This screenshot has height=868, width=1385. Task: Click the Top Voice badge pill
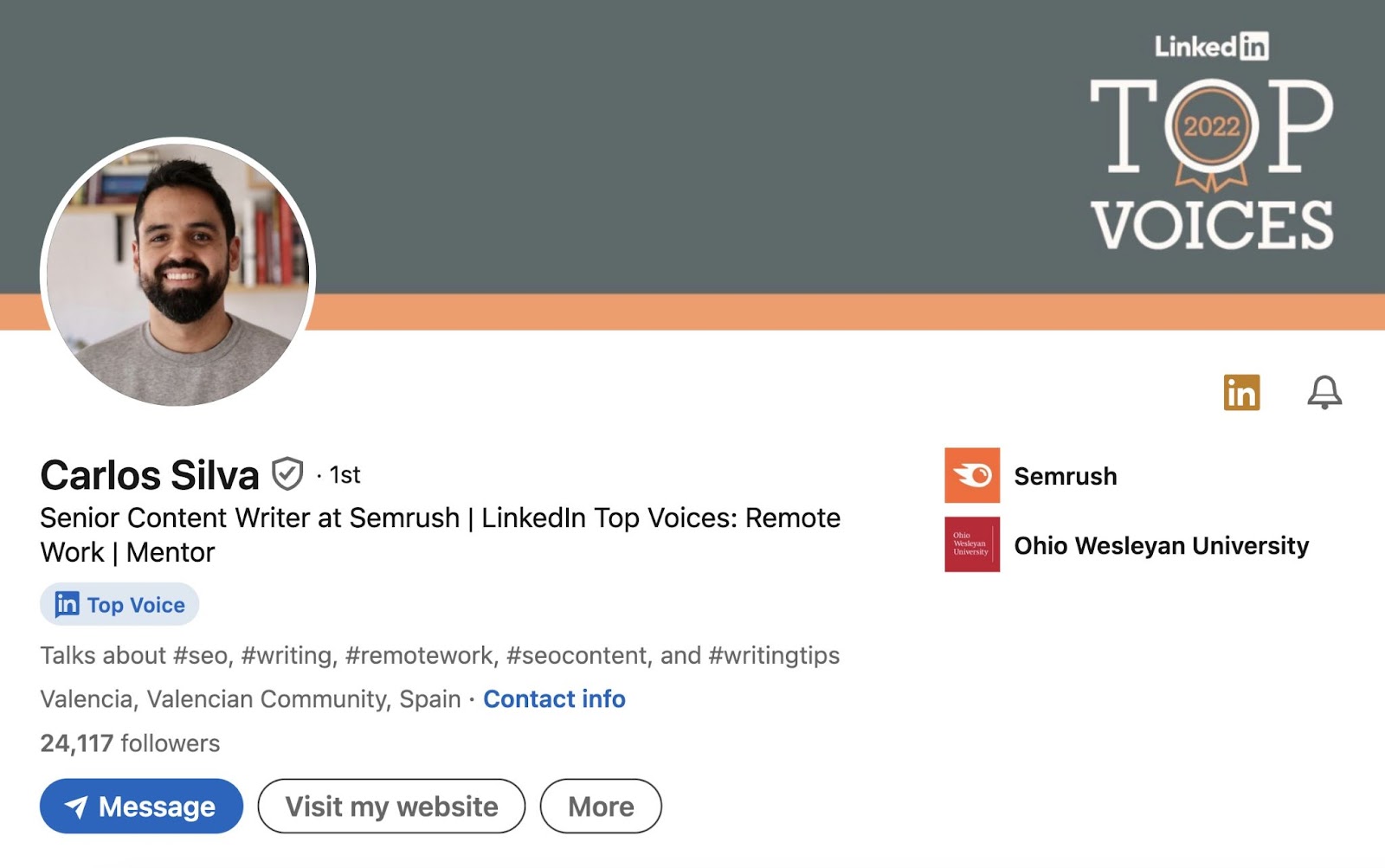pyautogui.click(x=119, y=604)
